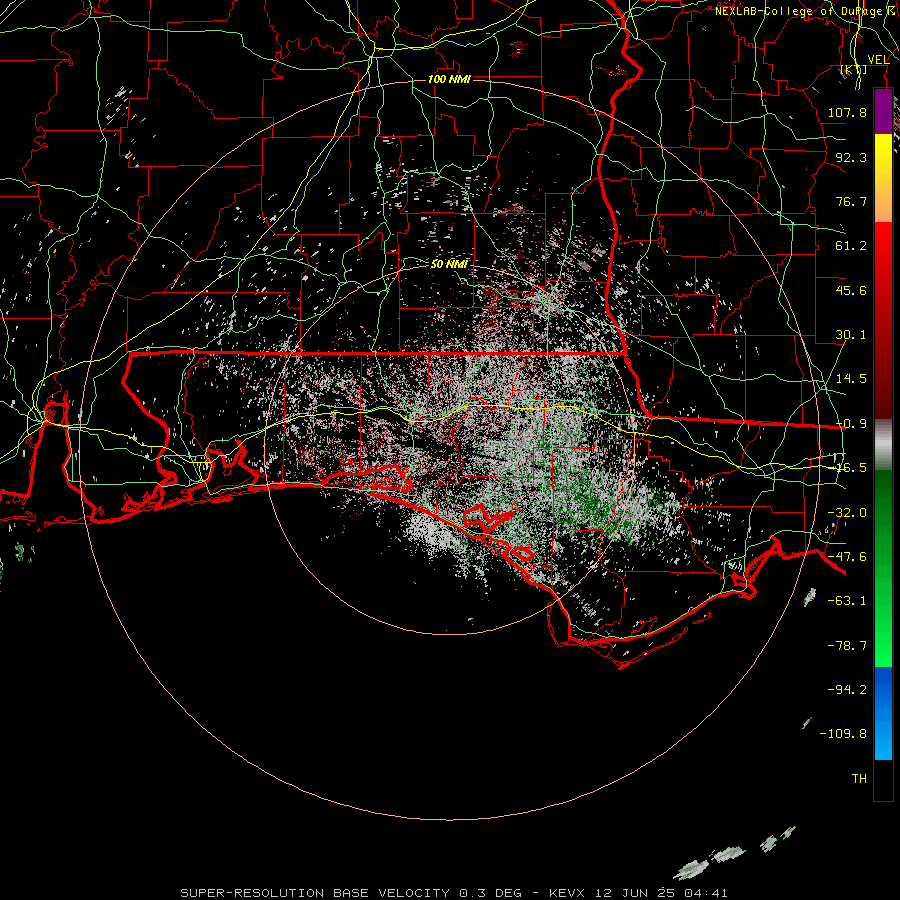Click the 76.7 velocity scale value
900x900 pixels.
(x=851, y=201)
